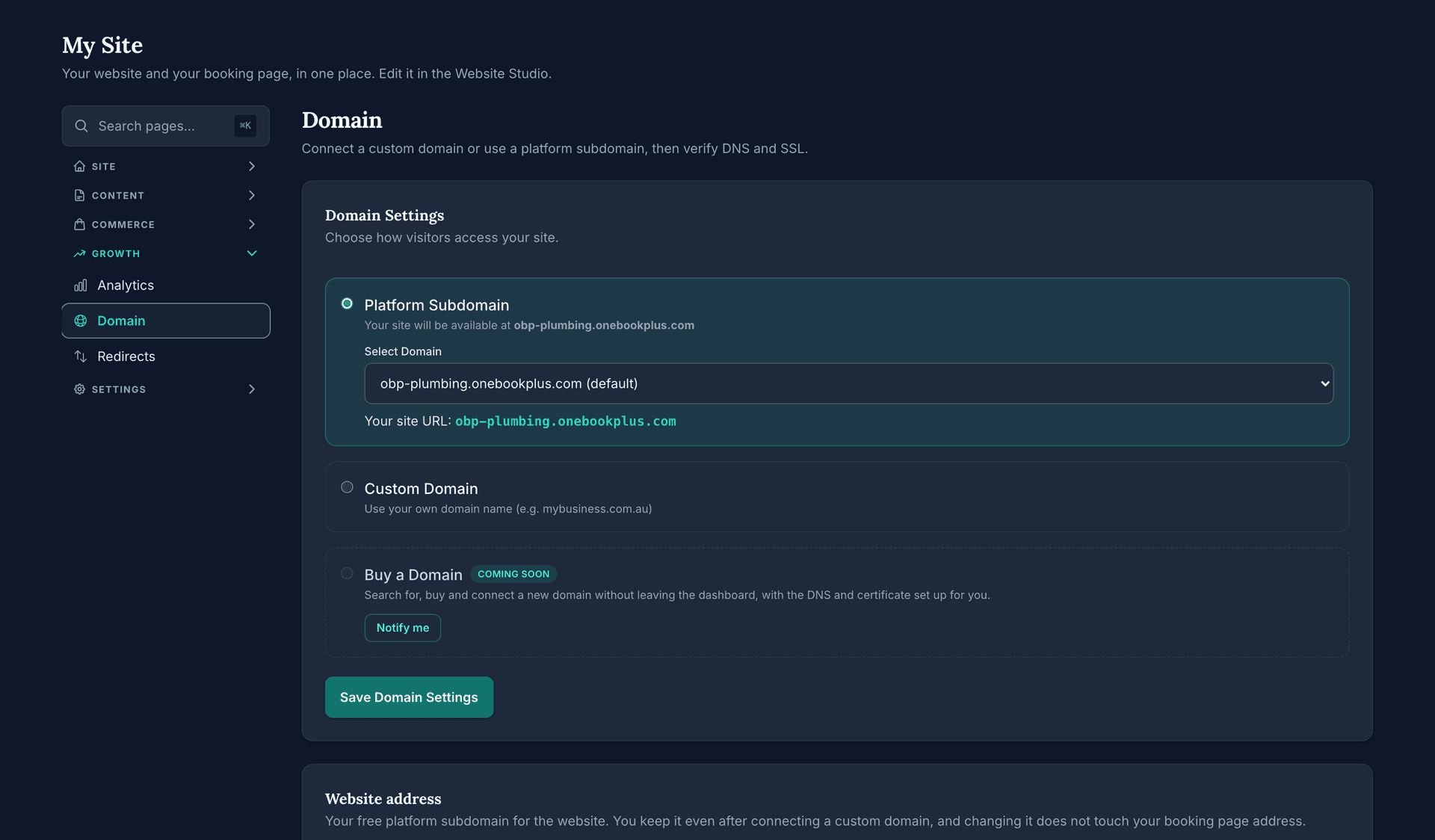Click the Commerce shopping bag icon
This screenshot has width=1435, height=840.
pyautogui.click(x=79, y=224)
